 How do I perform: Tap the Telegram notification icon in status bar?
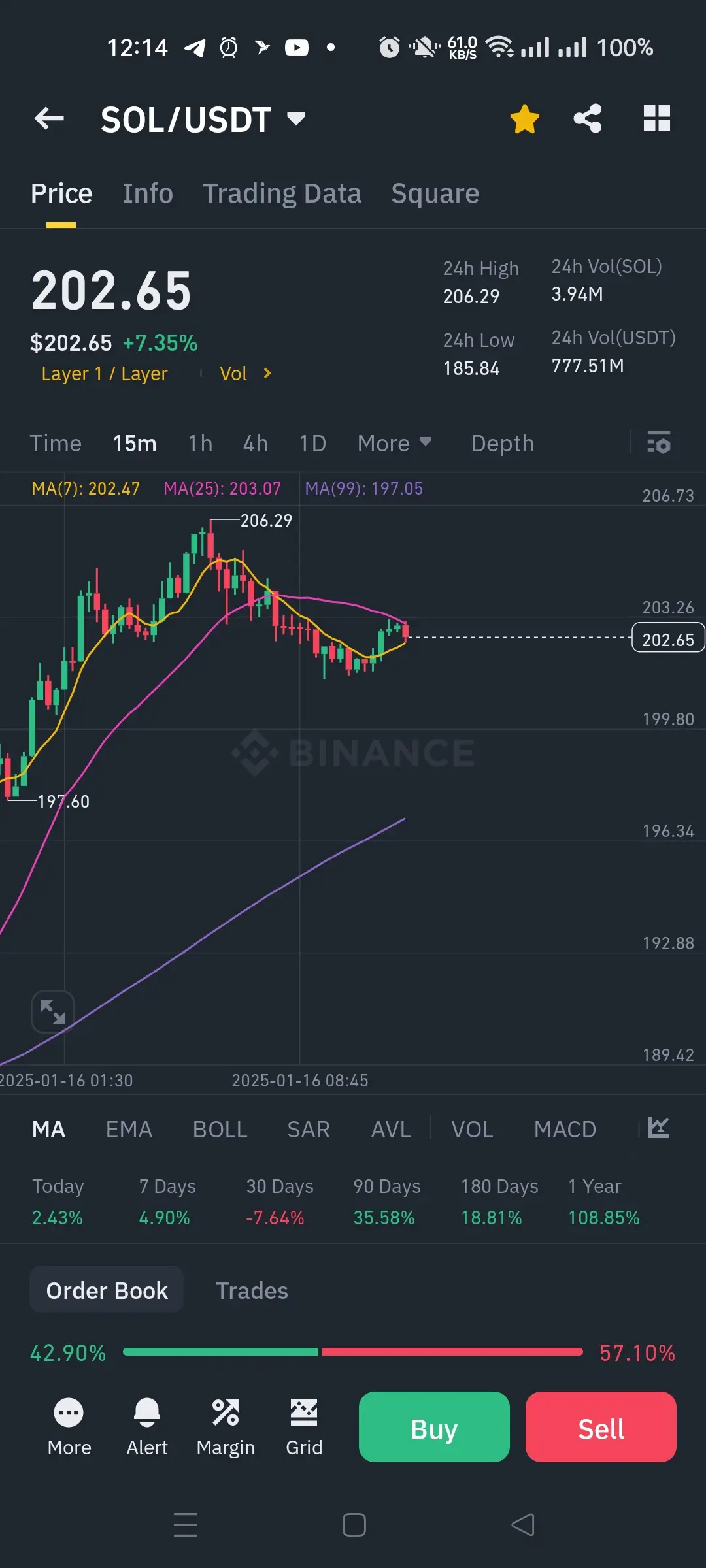point(195,48)
